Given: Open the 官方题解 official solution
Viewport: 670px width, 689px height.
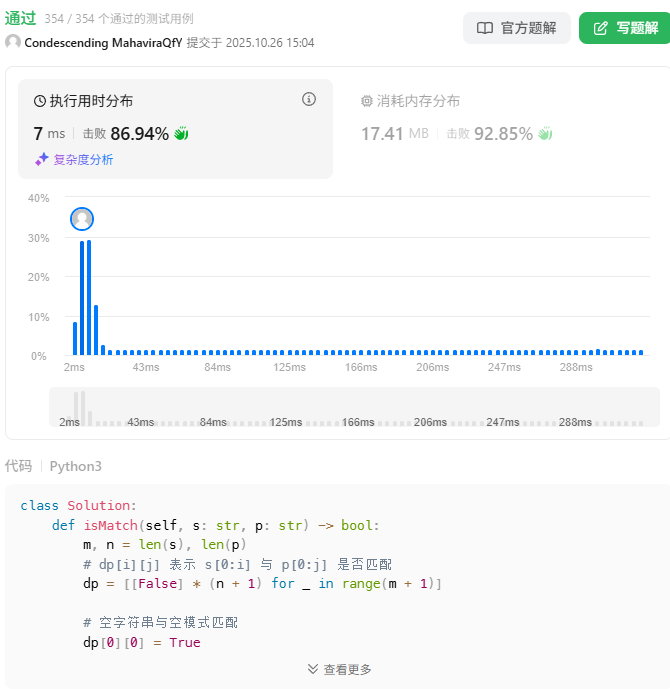Looking at the screenshot, I should pyautogui.click(x=517, y=28).
